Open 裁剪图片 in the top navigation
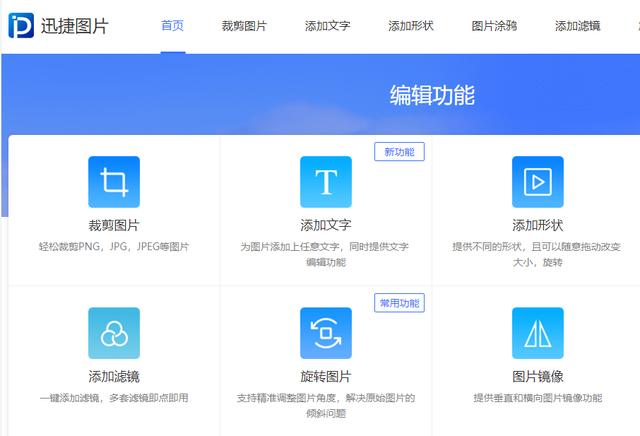The image size is (640, 436). point(244,26)
